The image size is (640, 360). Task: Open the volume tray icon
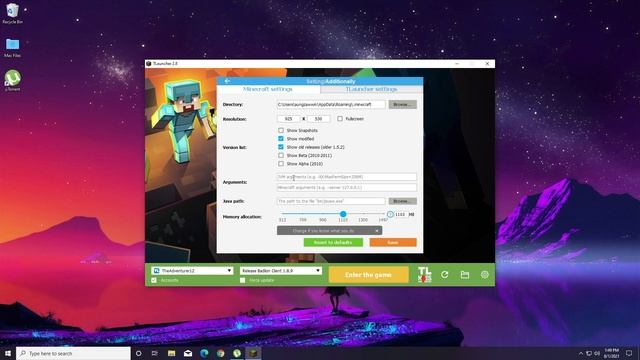(x=597, y=353)
